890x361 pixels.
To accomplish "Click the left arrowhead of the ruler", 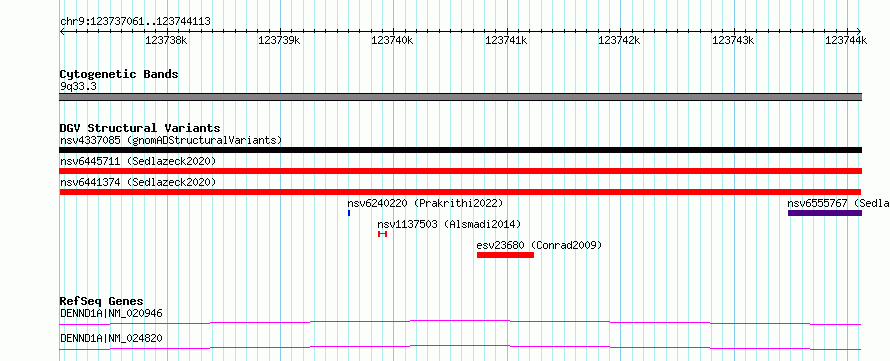I will (x=62, y=31).
